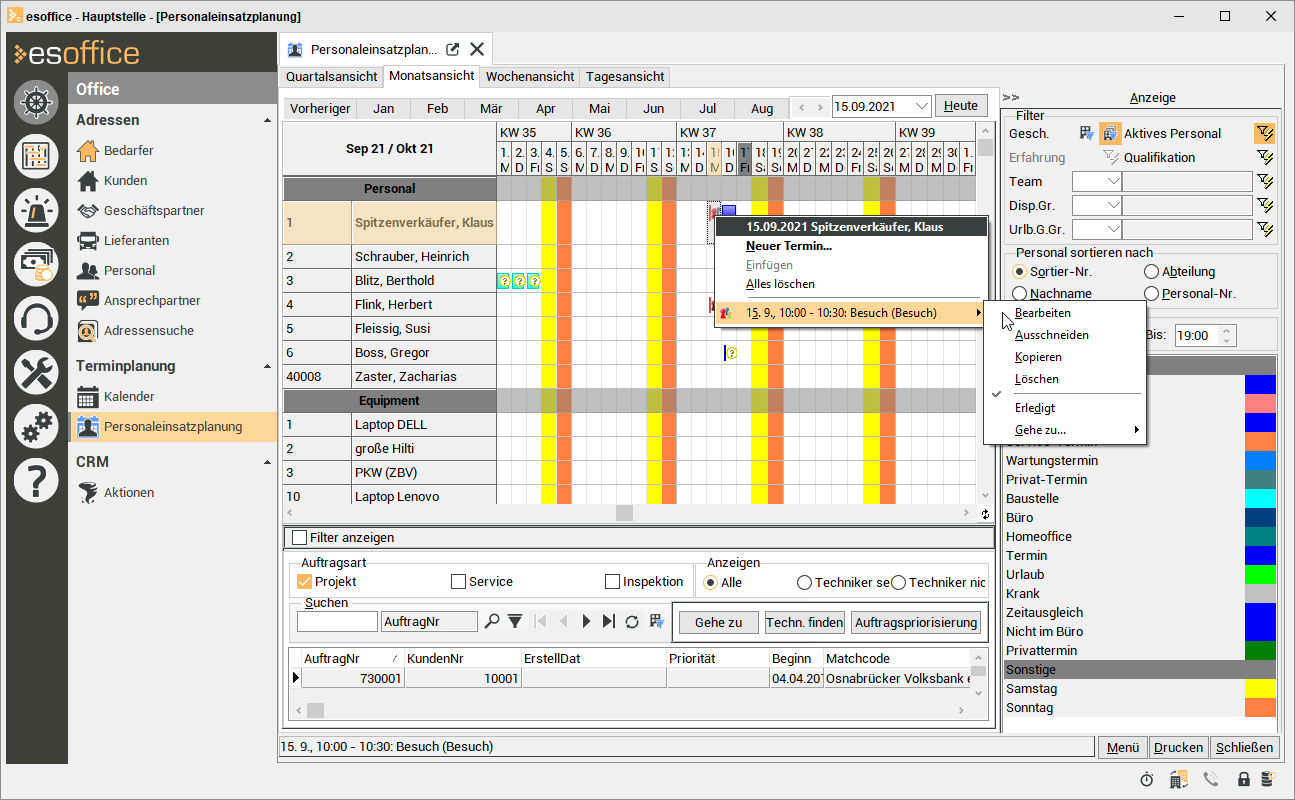The height and width of the screenshot is (800, 1295).
Task: Open Kalender under Terminplanung
Action: point(129,397)
